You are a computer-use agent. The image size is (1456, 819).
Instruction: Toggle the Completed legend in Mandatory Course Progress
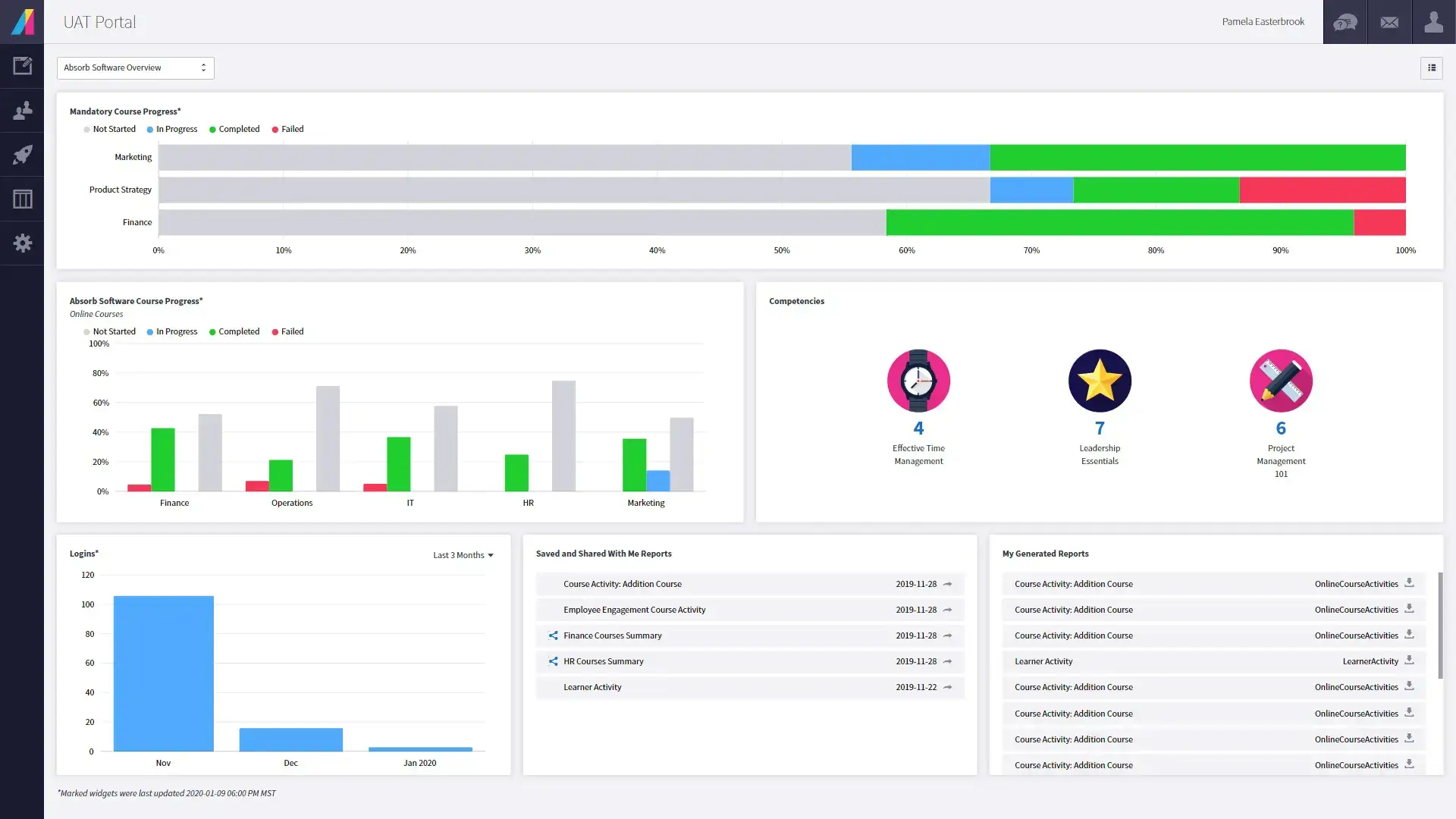235,129
